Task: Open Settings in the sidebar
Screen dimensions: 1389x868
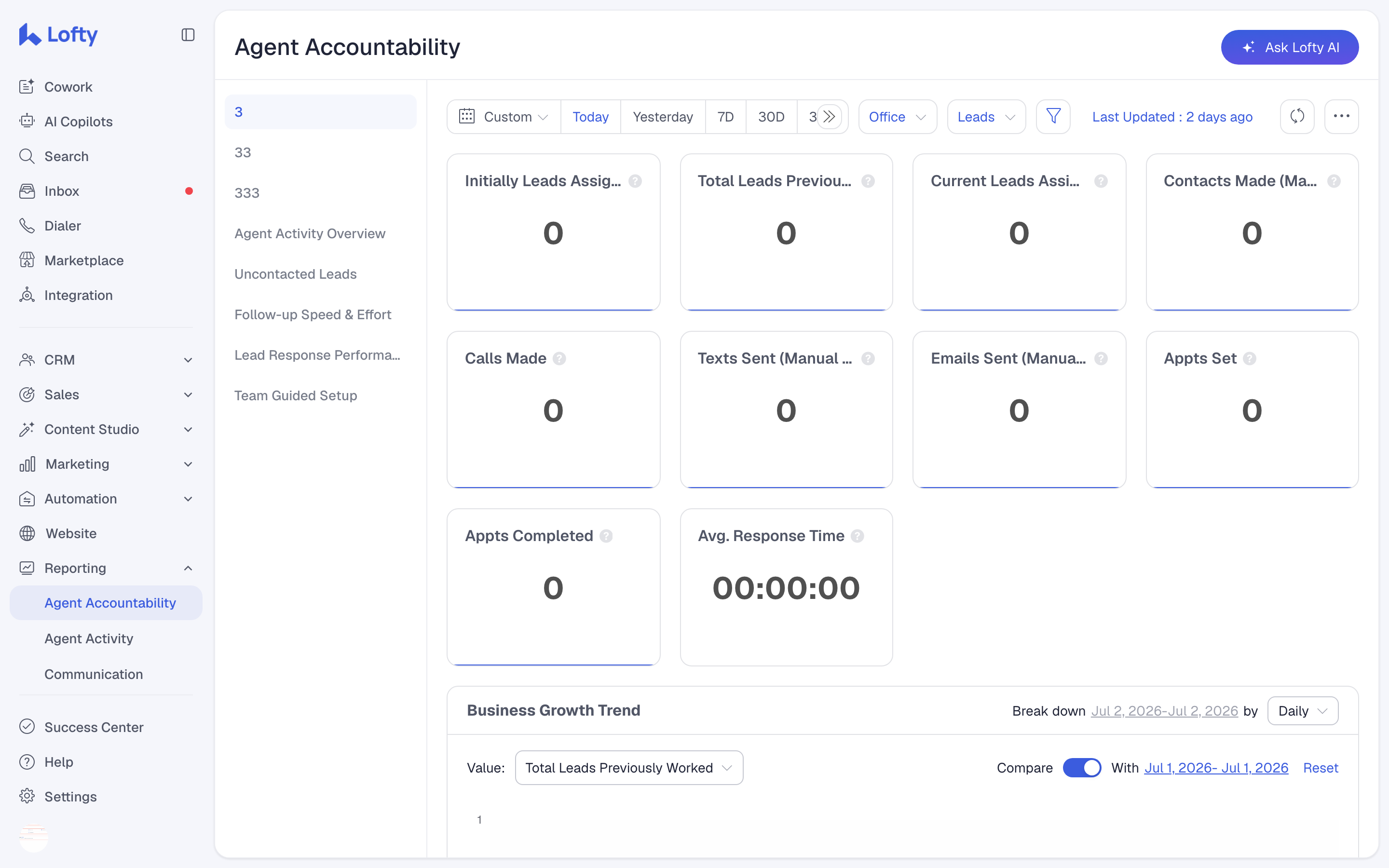Action: [x=106, y=796]
